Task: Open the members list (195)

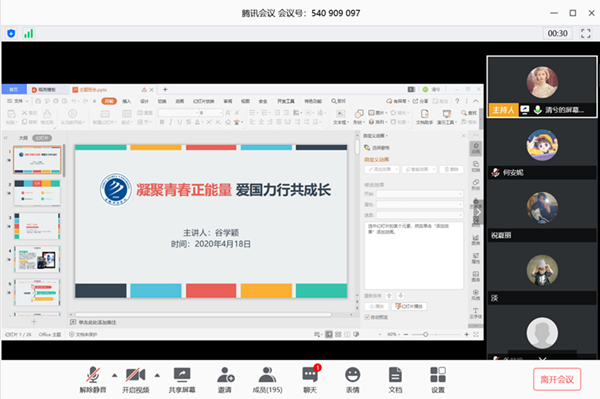Action: 267,379
